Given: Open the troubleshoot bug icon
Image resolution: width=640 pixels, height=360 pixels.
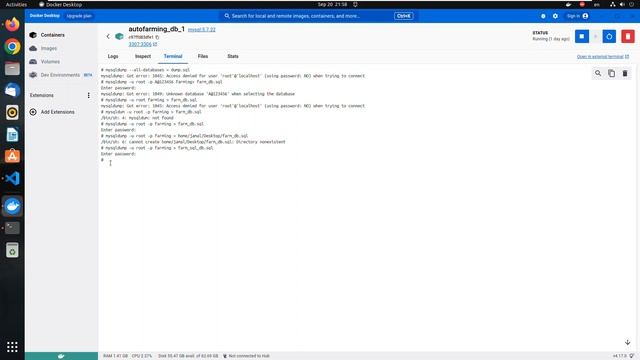Looking at the screenshot, I should click(x=543, y=16).
